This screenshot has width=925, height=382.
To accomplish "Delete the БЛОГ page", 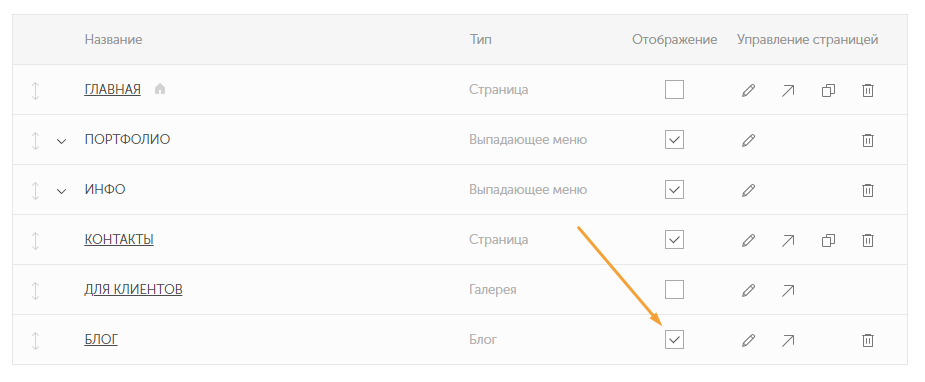I will (x=867, y=340).
